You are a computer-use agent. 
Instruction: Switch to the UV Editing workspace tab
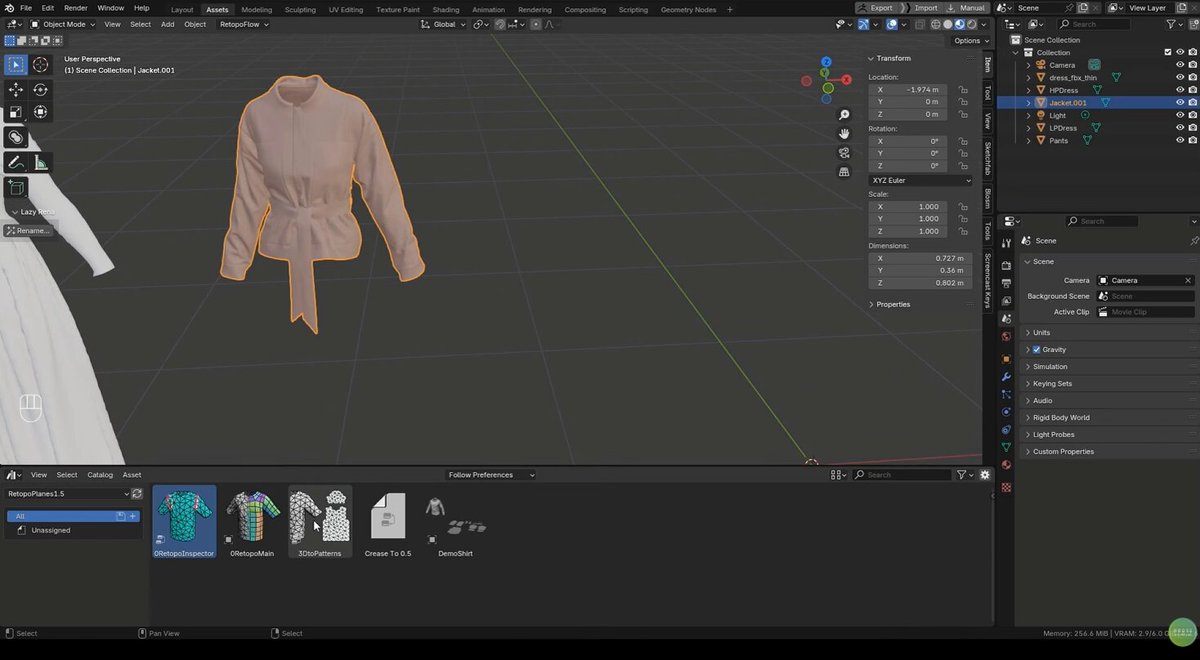[x=344, y=10]
